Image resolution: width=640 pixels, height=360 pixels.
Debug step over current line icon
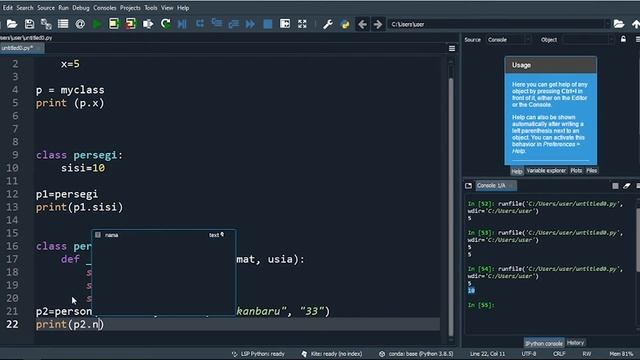click(200, 24)
